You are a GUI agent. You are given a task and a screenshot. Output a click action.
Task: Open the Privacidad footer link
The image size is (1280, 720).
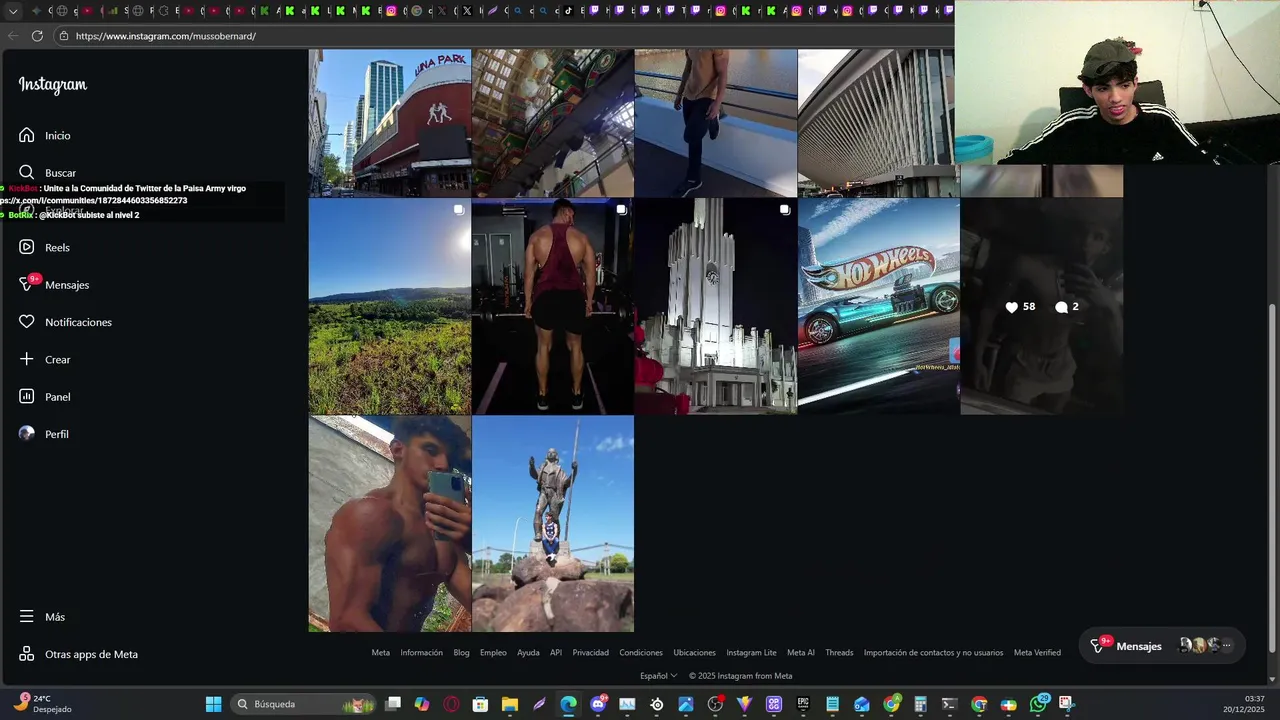590,653
